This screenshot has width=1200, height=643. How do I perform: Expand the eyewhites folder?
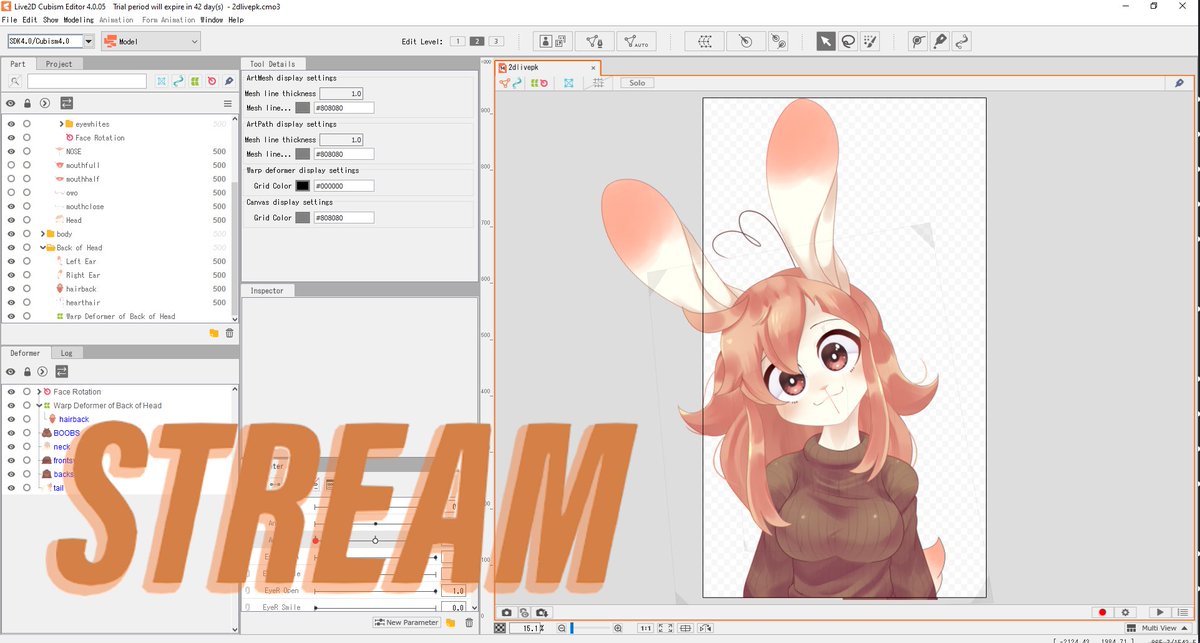61,124
